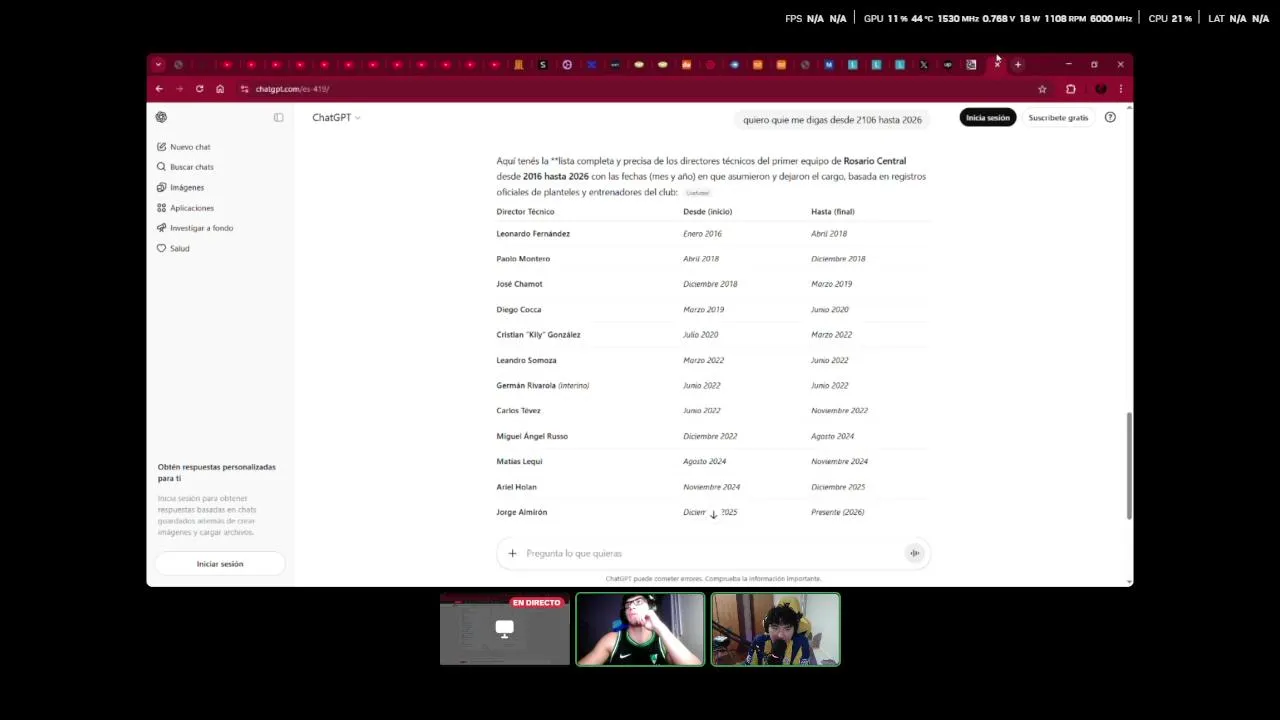Image resolution: width=1280 pixels, height=720 pixels.
Task: Click the 'Ariel Holan' table cell
Action: [516, 487]
